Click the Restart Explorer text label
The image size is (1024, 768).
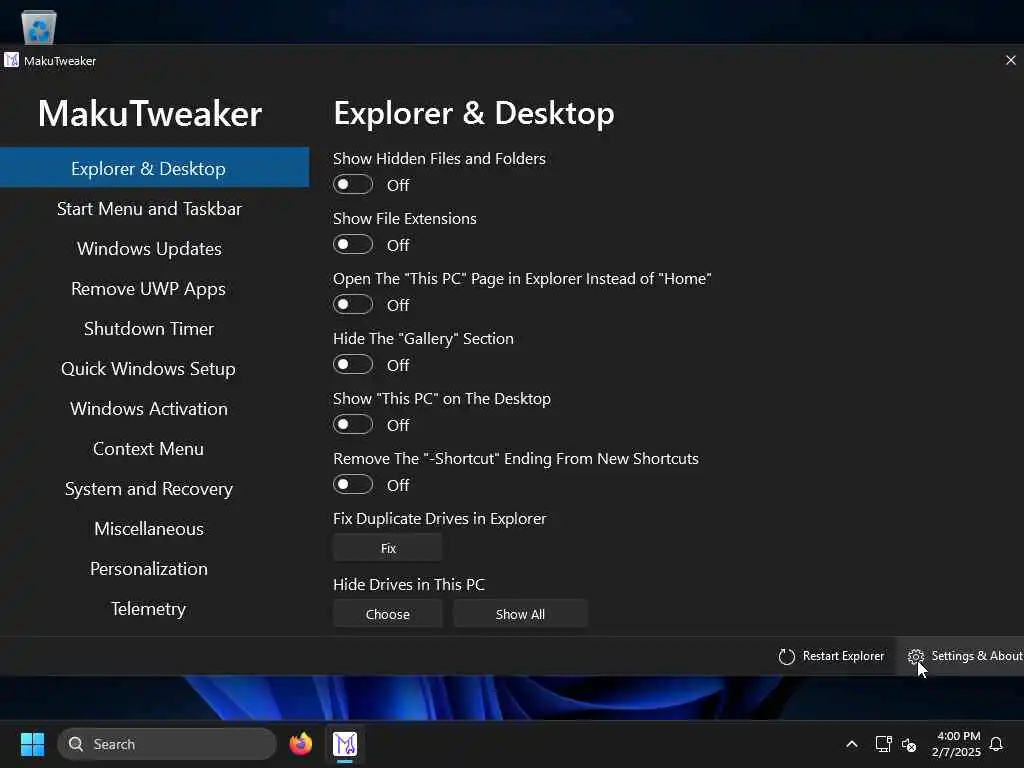843,656
